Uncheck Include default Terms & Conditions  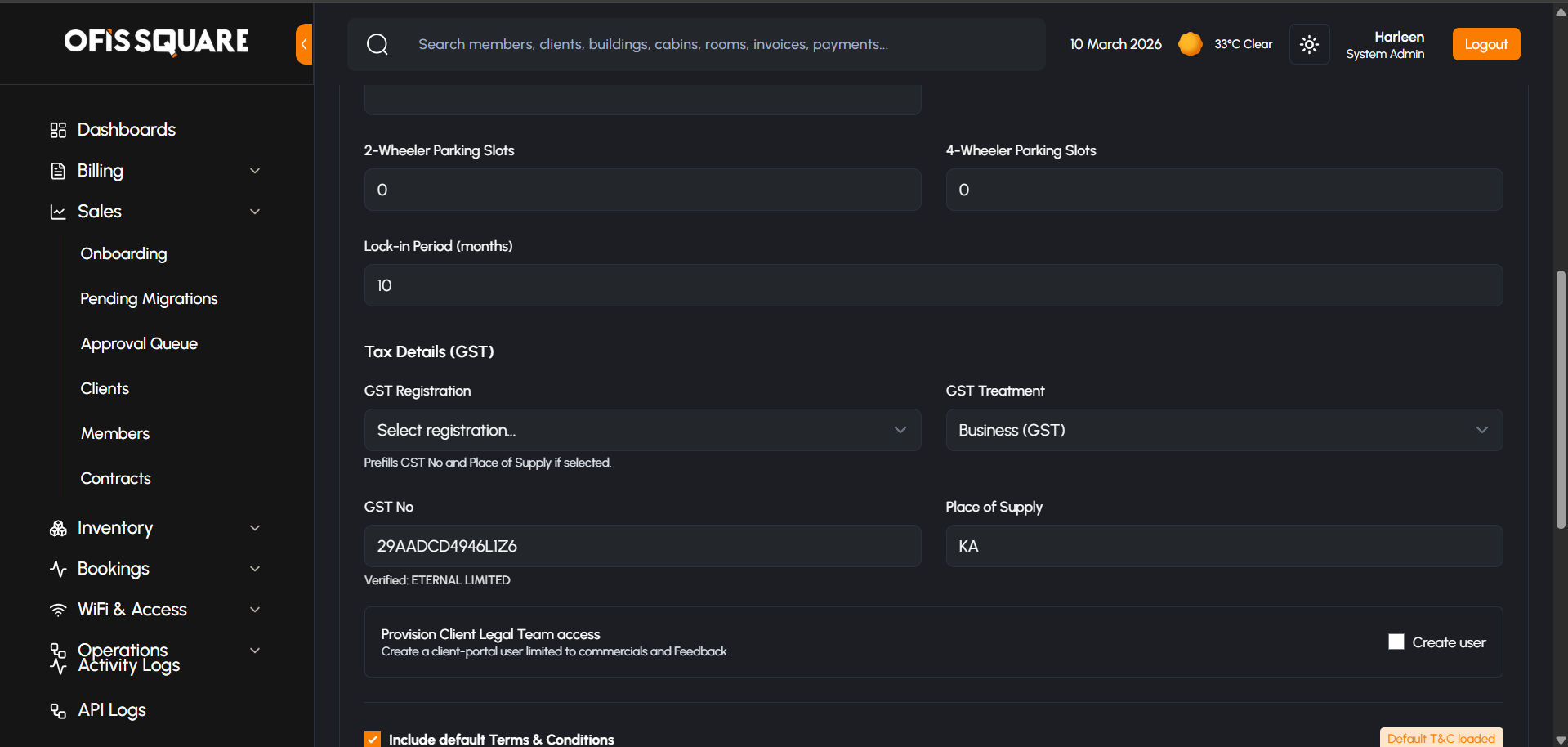[373, 739]
